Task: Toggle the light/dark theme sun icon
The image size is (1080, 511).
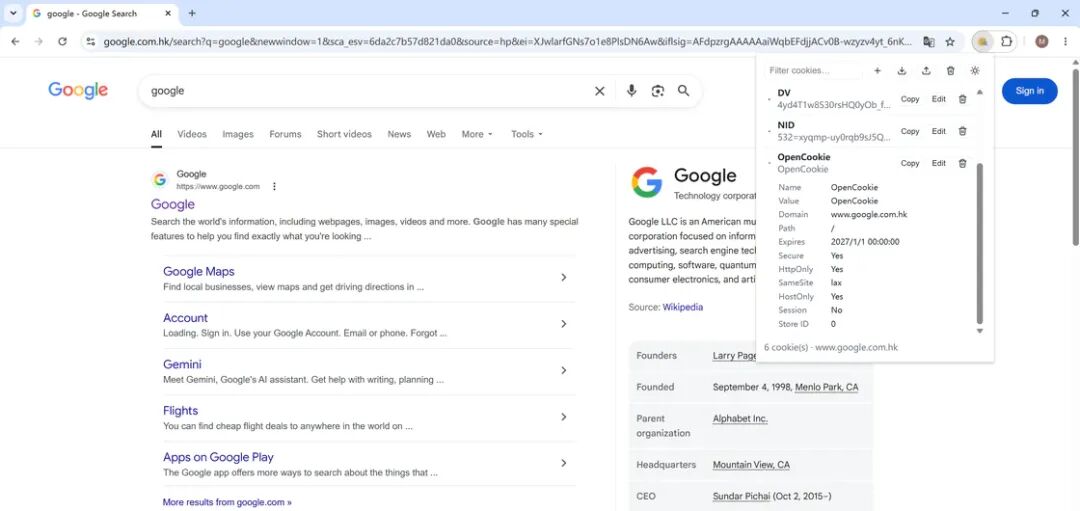Action: pos(975,71)
